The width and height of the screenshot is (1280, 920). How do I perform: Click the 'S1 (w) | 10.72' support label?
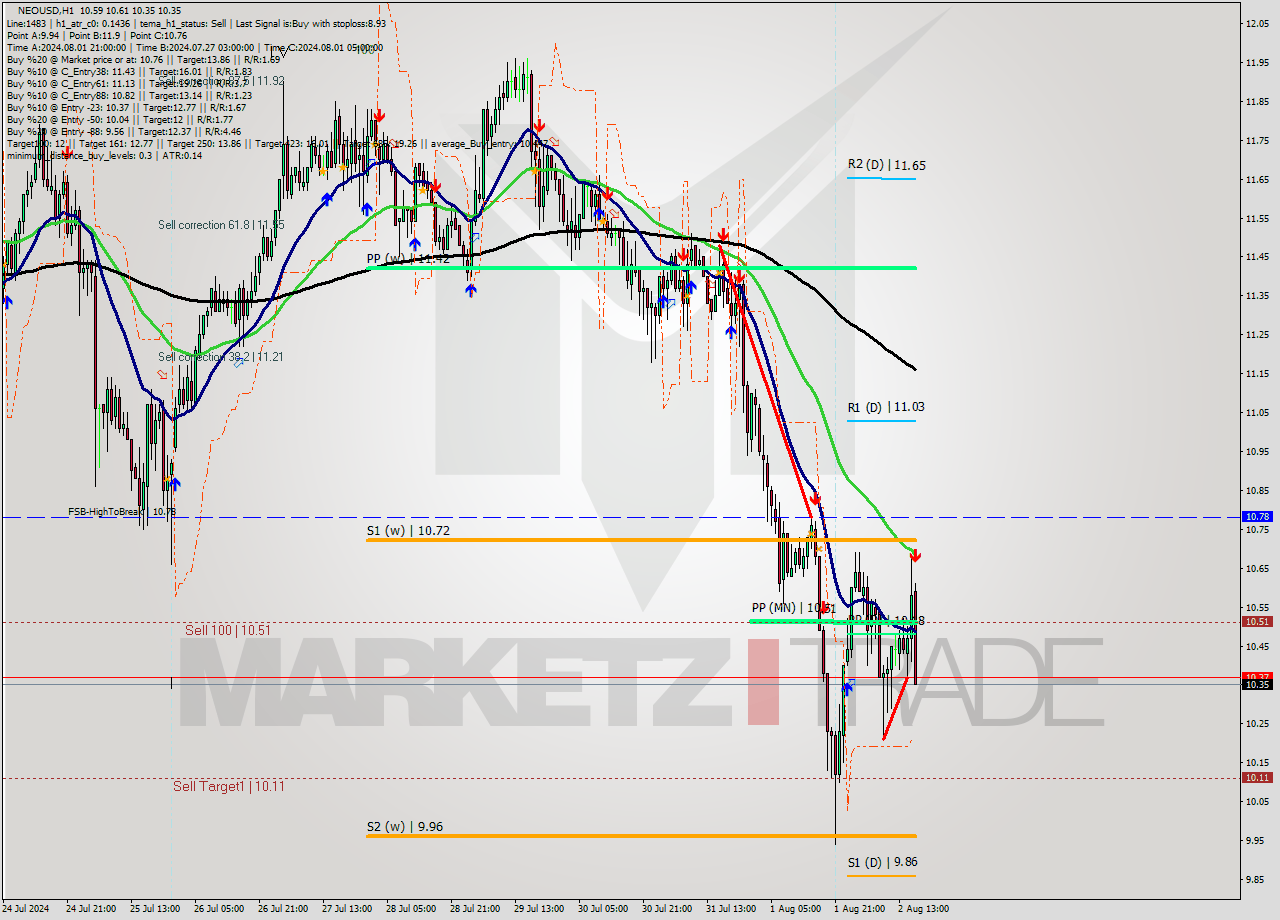(407, 531)
